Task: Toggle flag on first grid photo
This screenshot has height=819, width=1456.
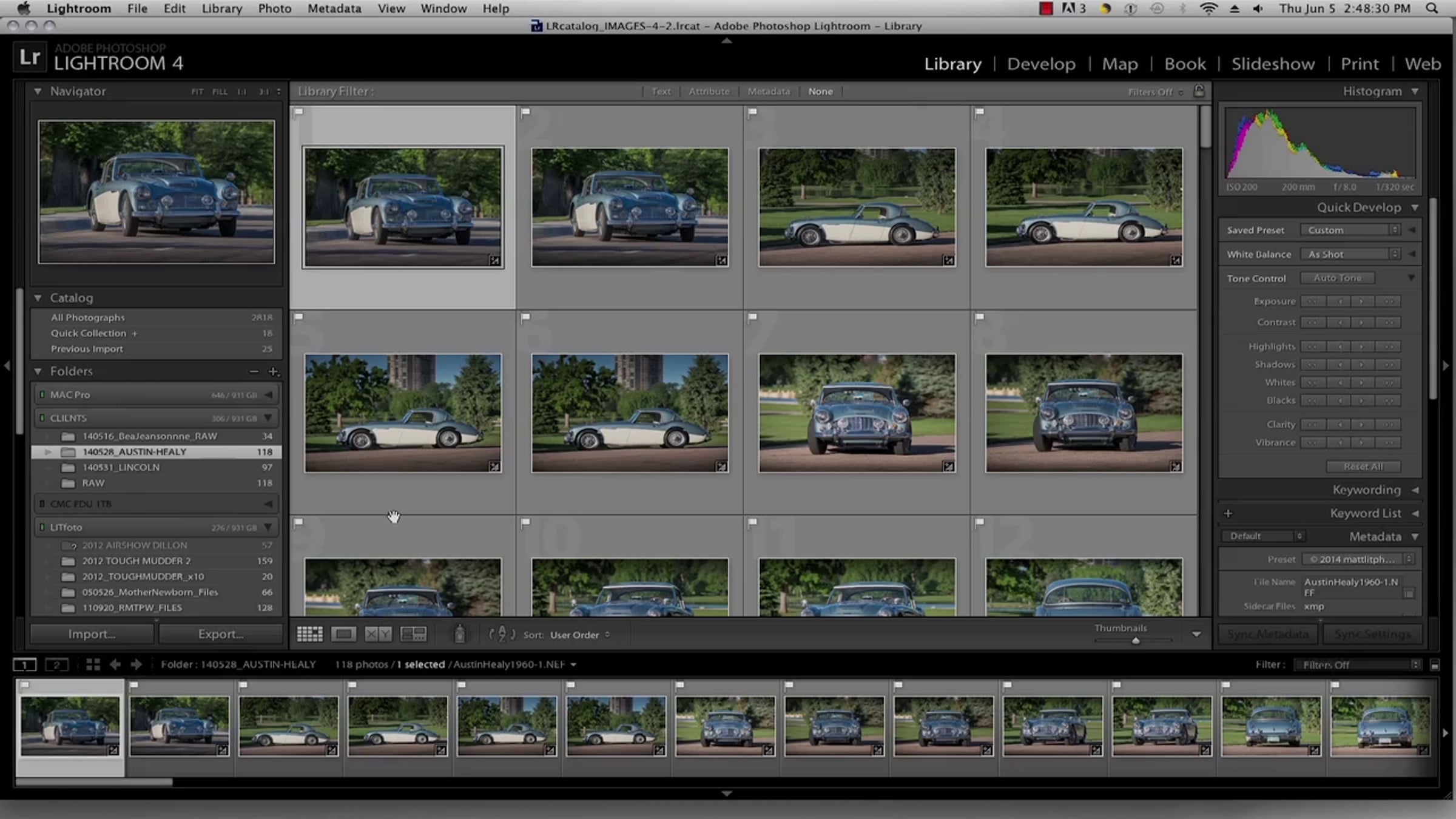Action: [298, 112]
